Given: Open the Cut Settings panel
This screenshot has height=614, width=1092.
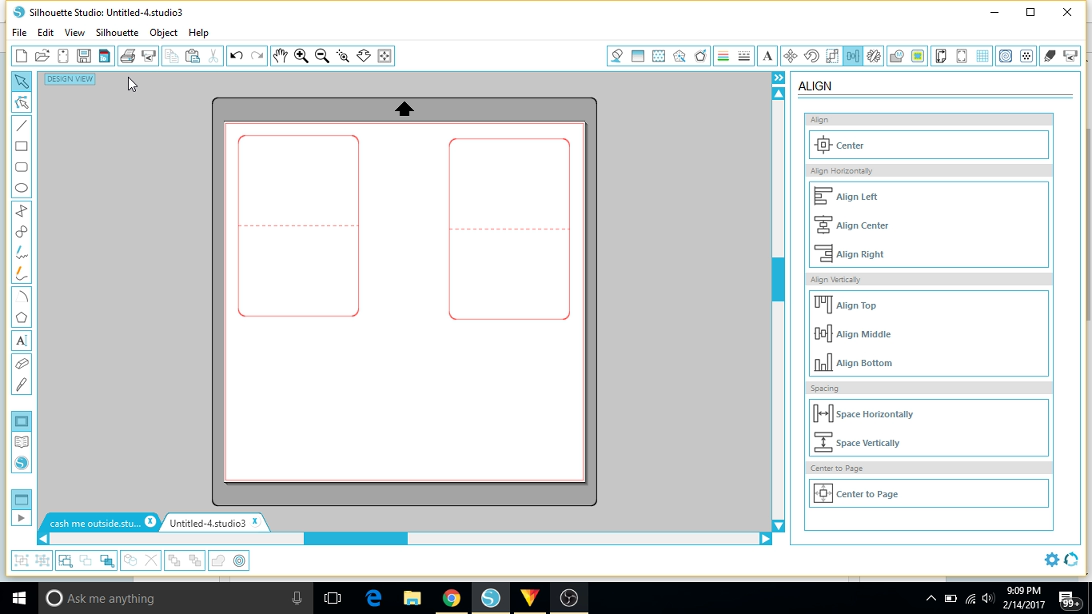Looking at the screenshot, I should pyautogui.click(x=1049, y=56).
